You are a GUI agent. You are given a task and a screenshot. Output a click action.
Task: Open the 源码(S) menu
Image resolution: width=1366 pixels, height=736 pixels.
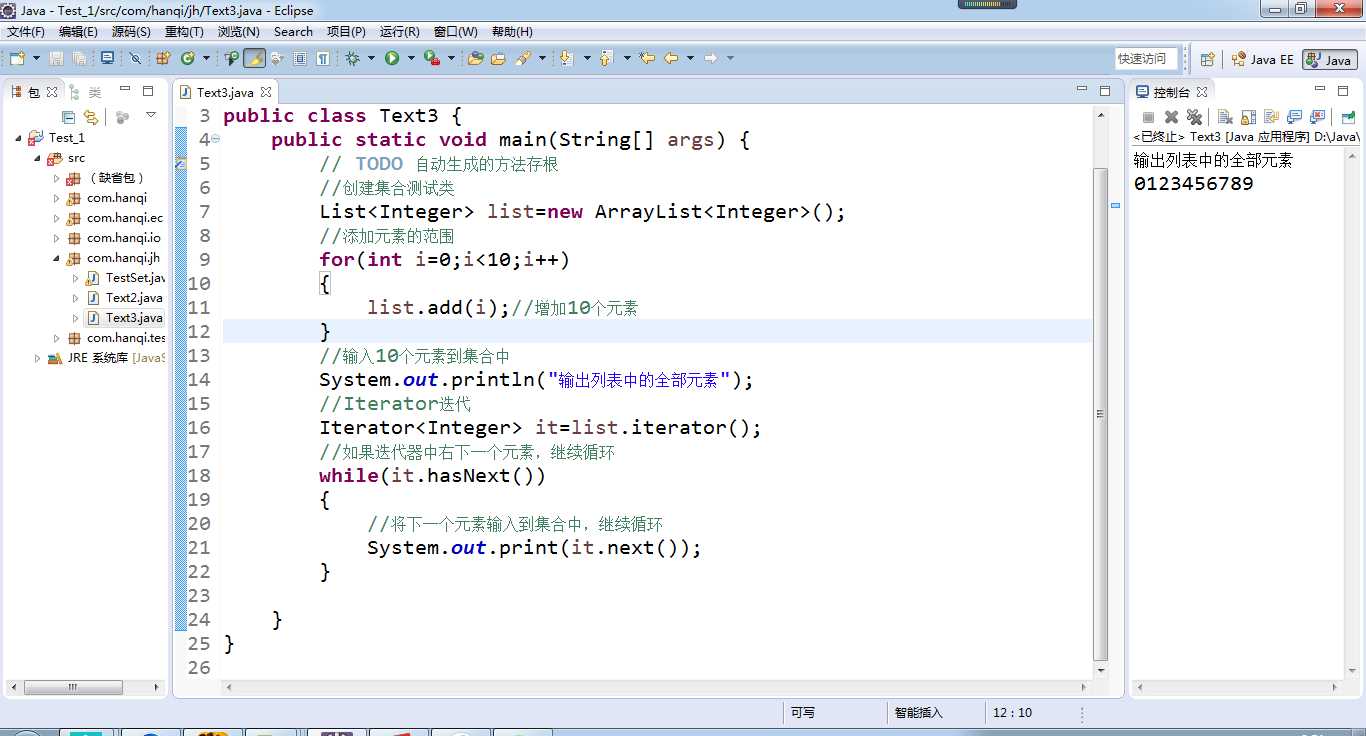[131, 32]
